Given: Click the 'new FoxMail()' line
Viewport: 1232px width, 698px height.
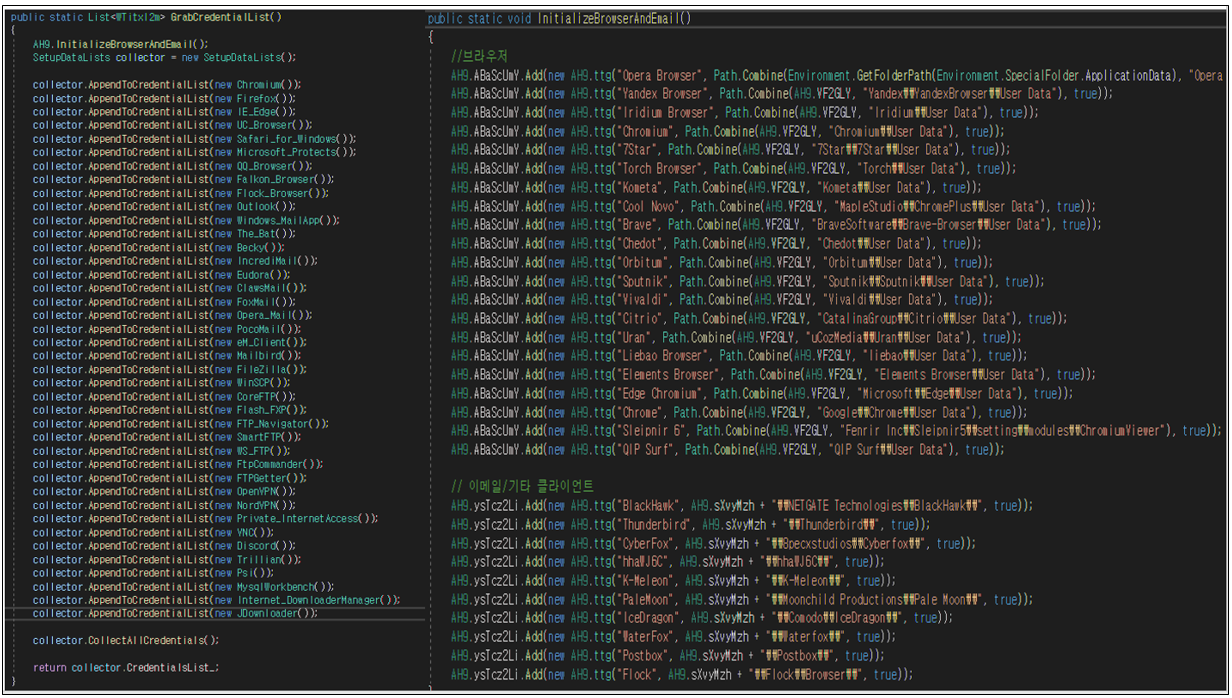Looking at the screenshot, I should [164, 301].
